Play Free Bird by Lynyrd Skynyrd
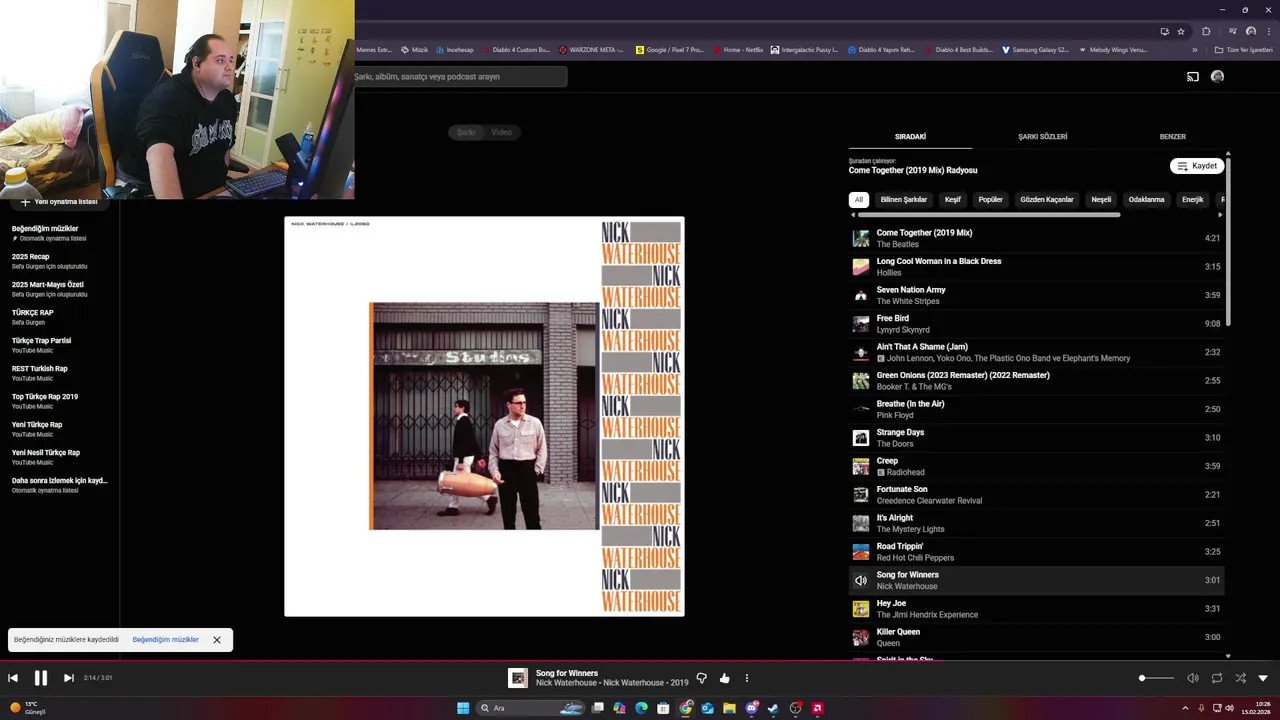The image size is (1280, 720). 1036,324
